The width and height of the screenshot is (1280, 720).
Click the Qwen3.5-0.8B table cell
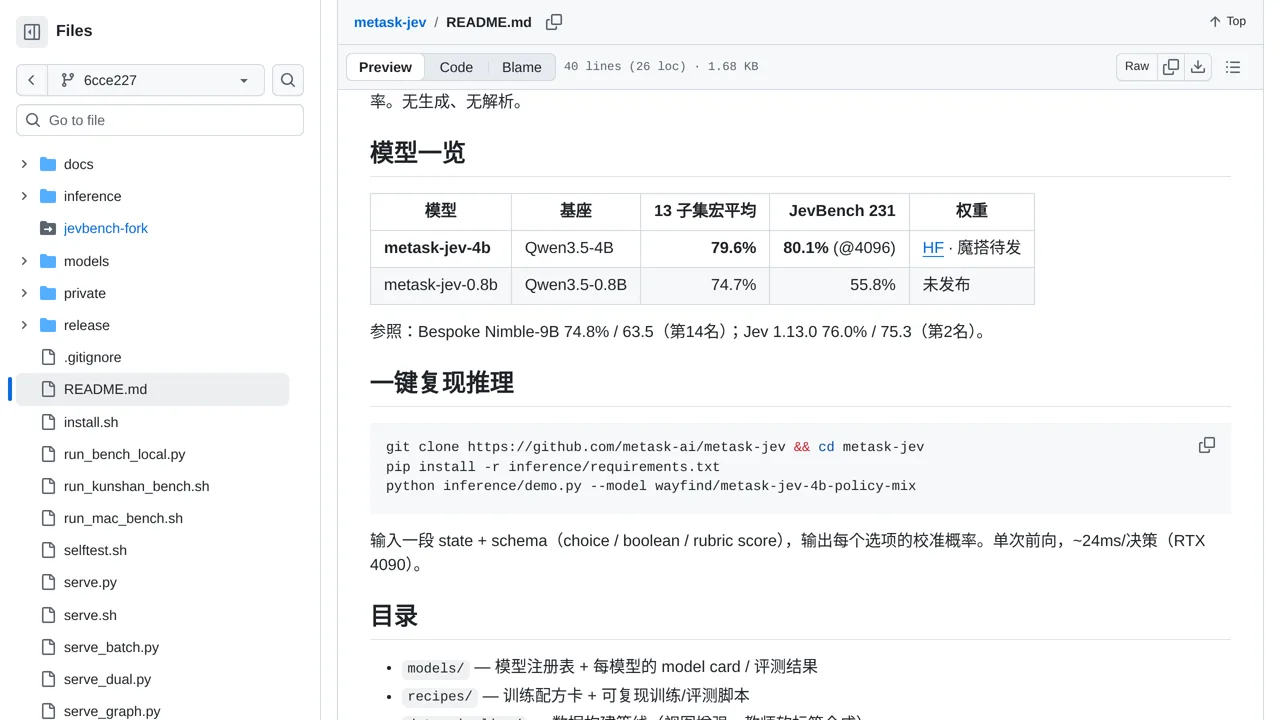(576, 285)
